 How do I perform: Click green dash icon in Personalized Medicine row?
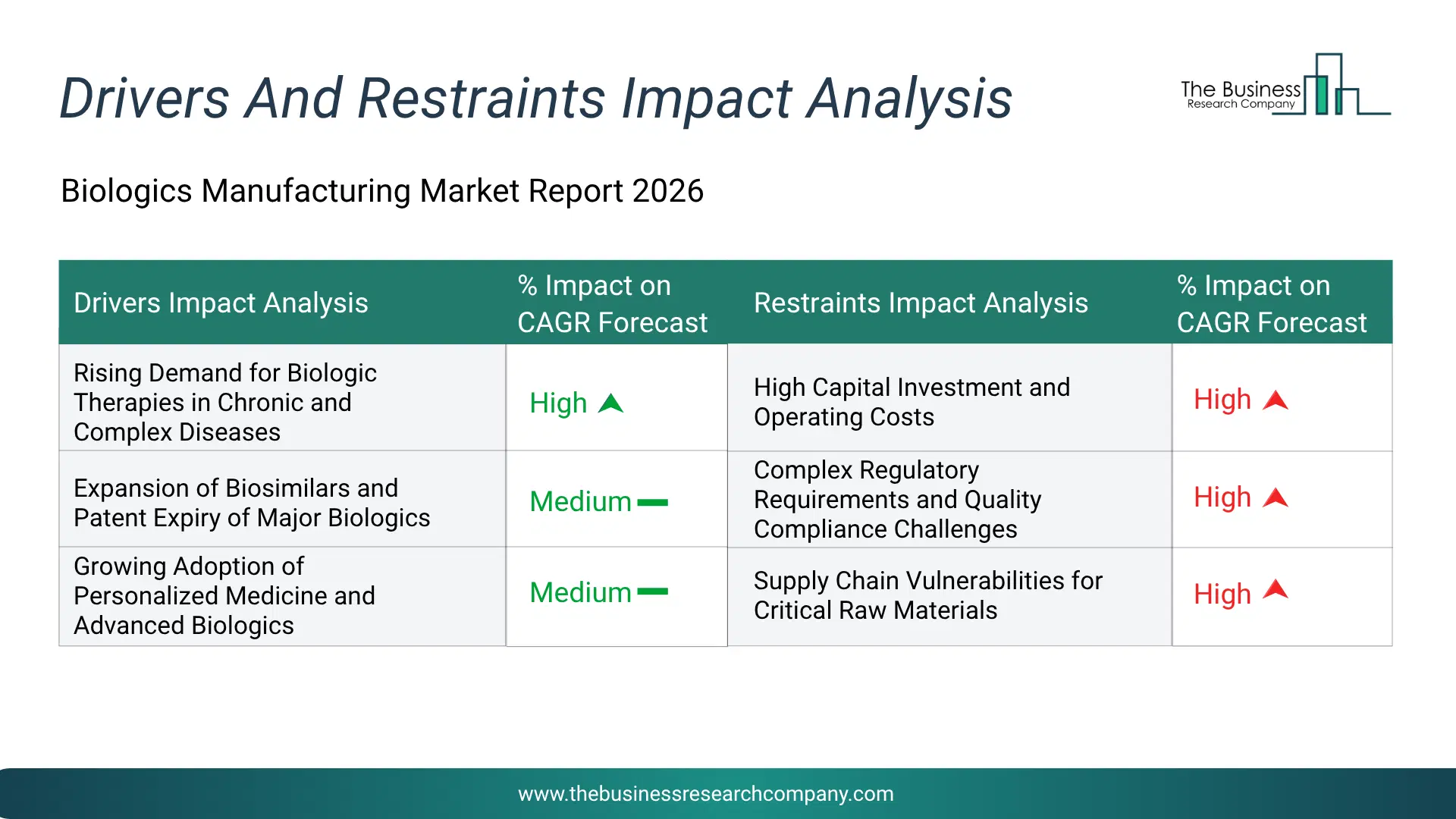[x=652, y=591]
